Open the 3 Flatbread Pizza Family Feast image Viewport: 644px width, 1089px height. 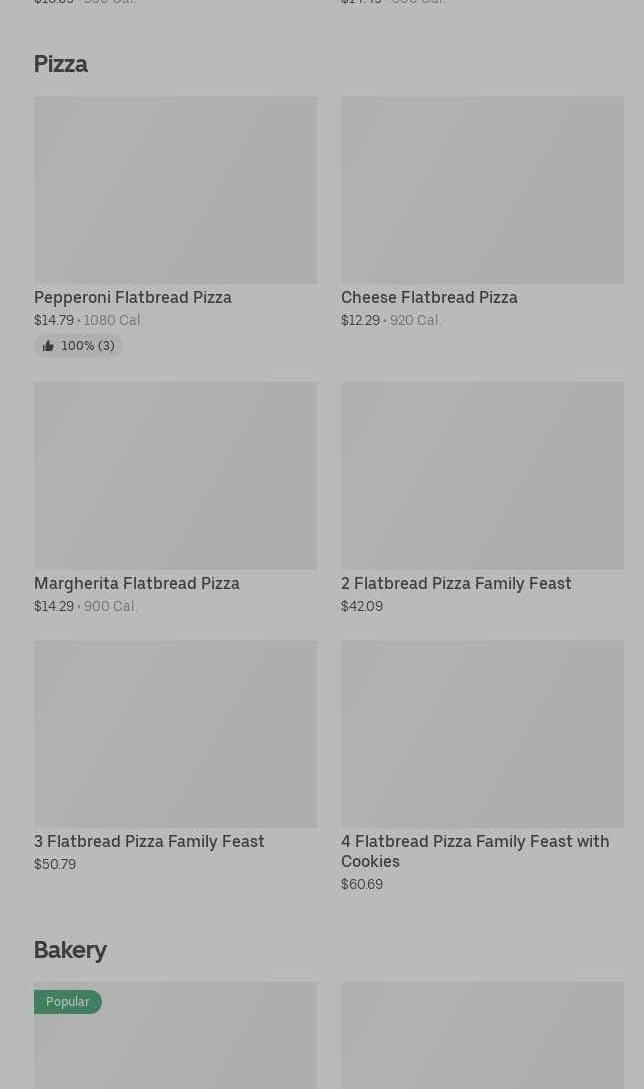click(175, 733)
